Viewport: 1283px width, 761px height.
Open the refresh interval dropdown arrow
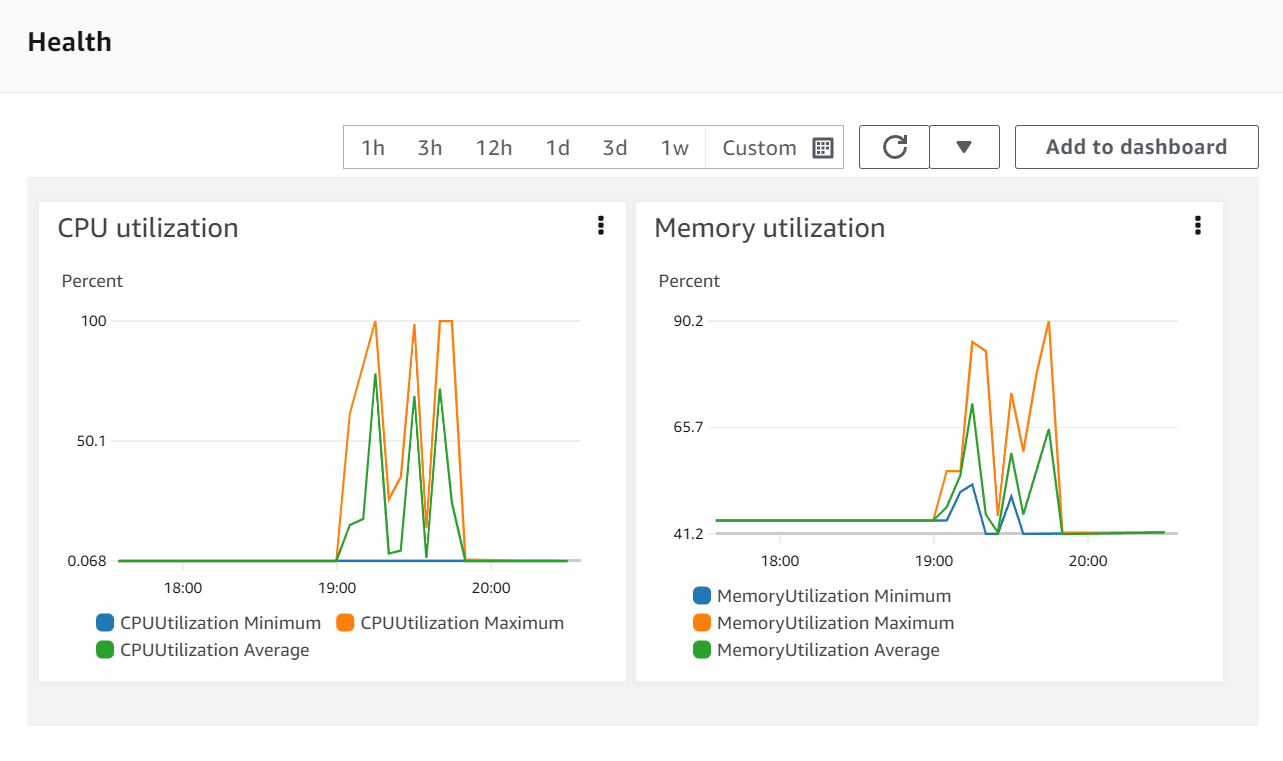click(964, 146)
